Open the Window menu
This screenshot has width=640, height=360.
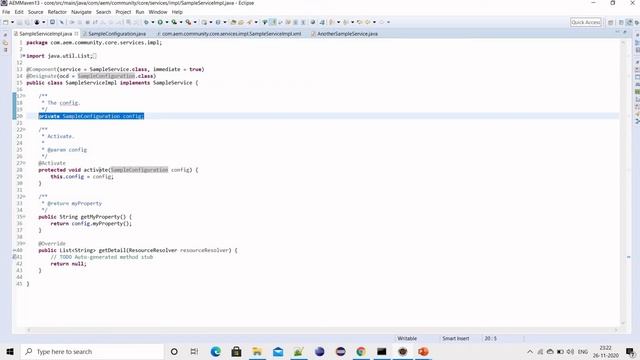coord(158,12)
